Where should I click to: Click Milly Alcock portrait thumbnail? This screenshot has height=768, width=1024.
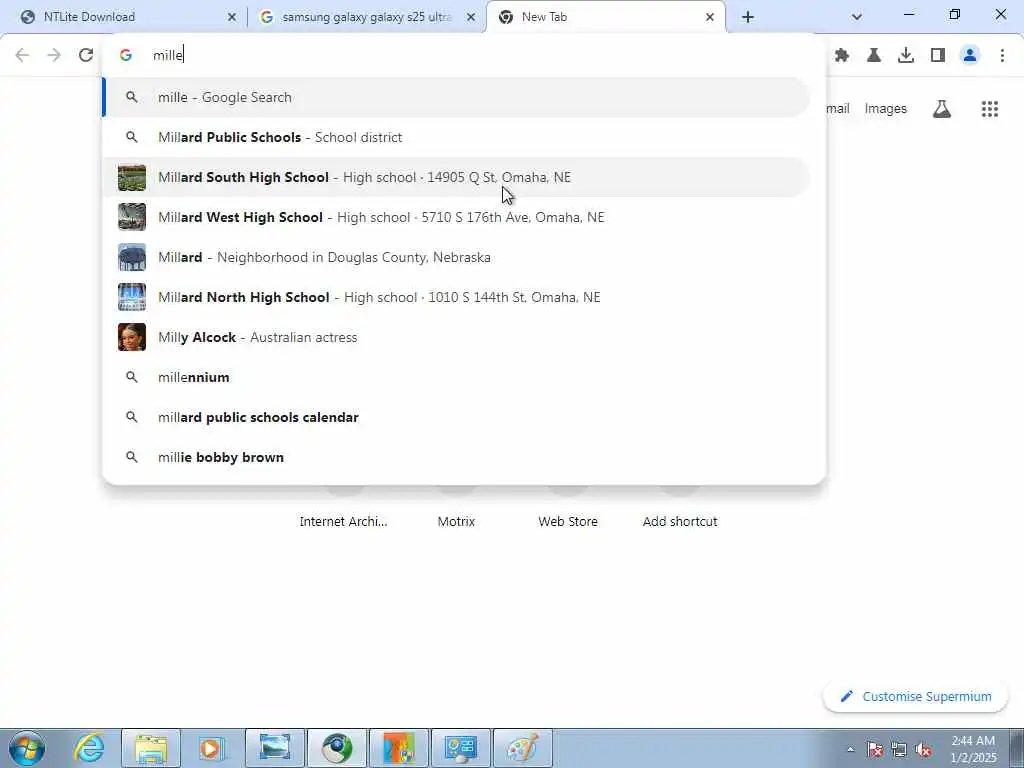click(x=132, y=338)
